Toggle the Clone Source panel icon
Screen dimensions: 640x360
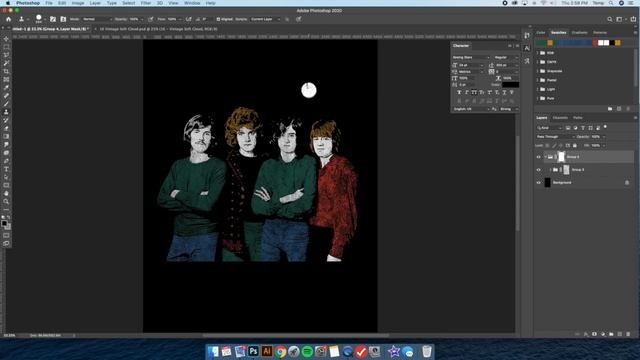[63, 19]
